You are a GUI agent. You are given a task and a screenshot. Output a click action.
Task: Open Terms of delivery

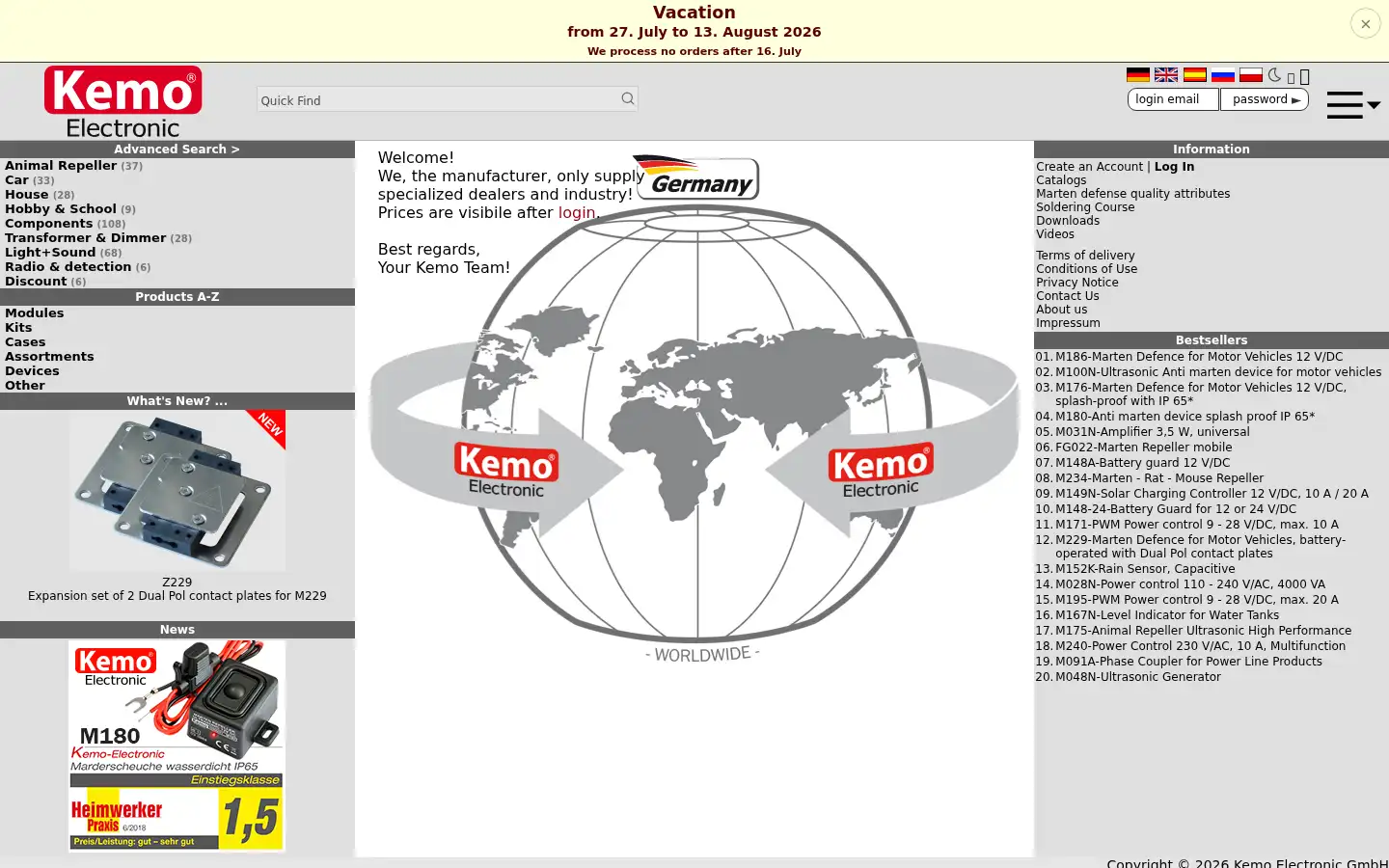1085,256
